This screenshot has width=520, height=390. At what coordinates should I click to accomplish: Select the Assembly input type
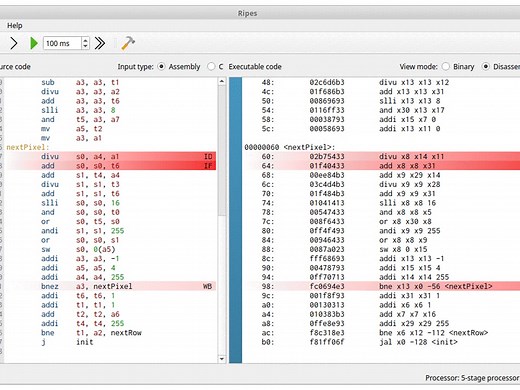point(161,67)
